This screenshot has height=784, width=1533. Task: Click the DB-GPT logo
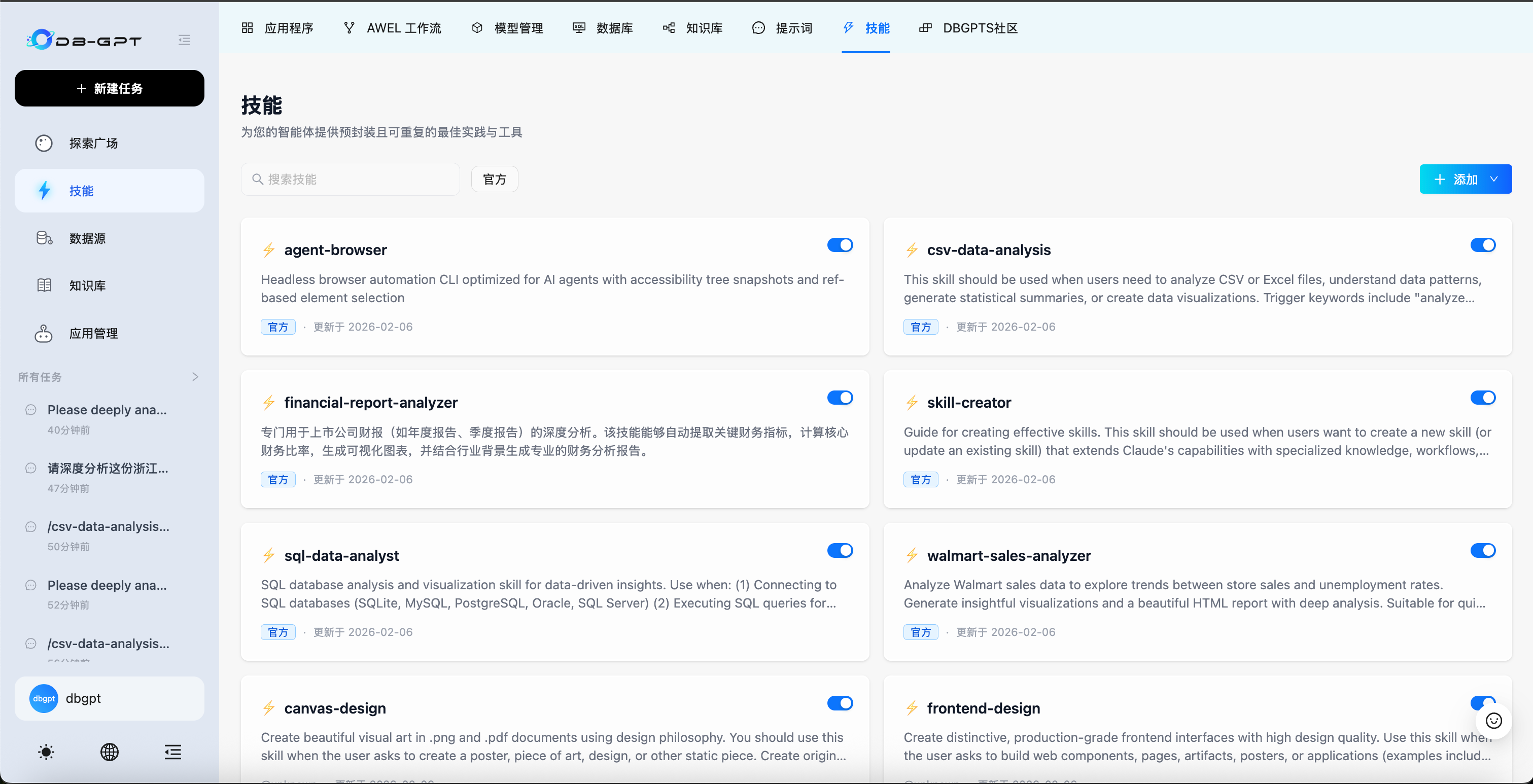coord(84,39)
